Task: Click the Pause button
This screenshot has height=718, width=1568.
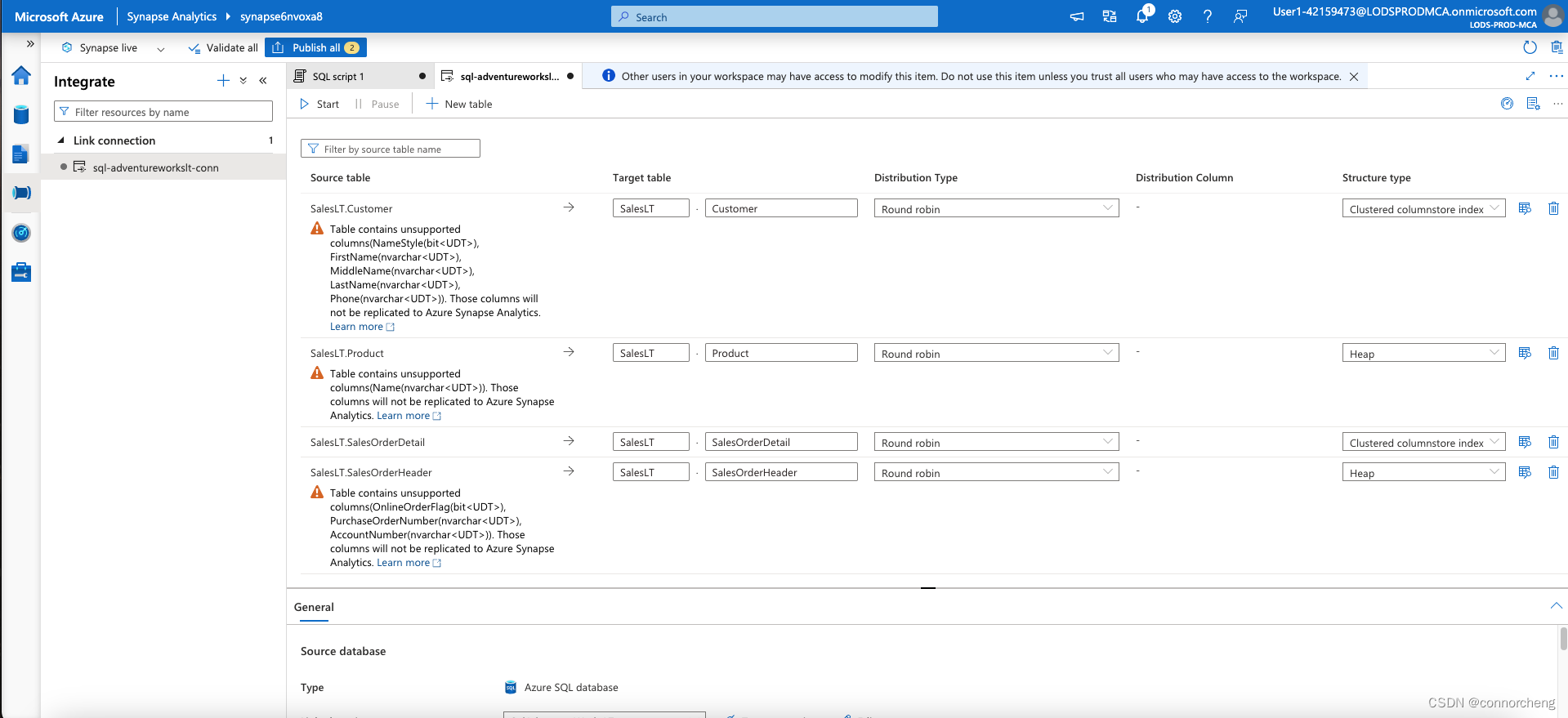Action: click(x=377, y=104)
